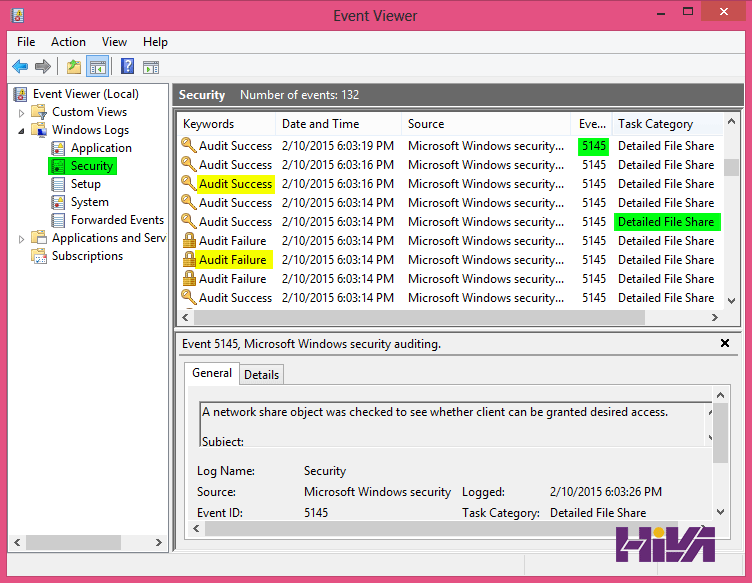Collapse the Windows Logs tree node
752x583 pixels.
coord(21,131)
